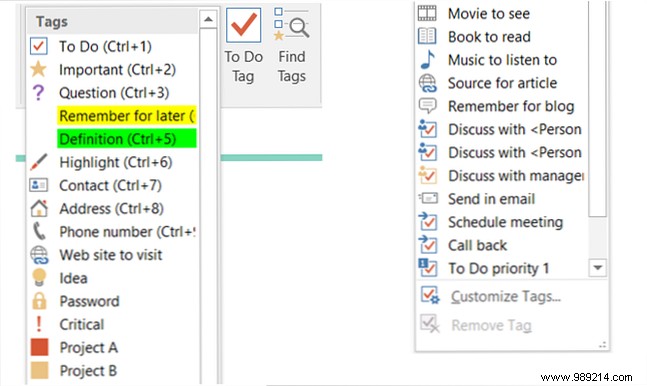Click the Movie to see film icon
647x386 pixels.
427,13
